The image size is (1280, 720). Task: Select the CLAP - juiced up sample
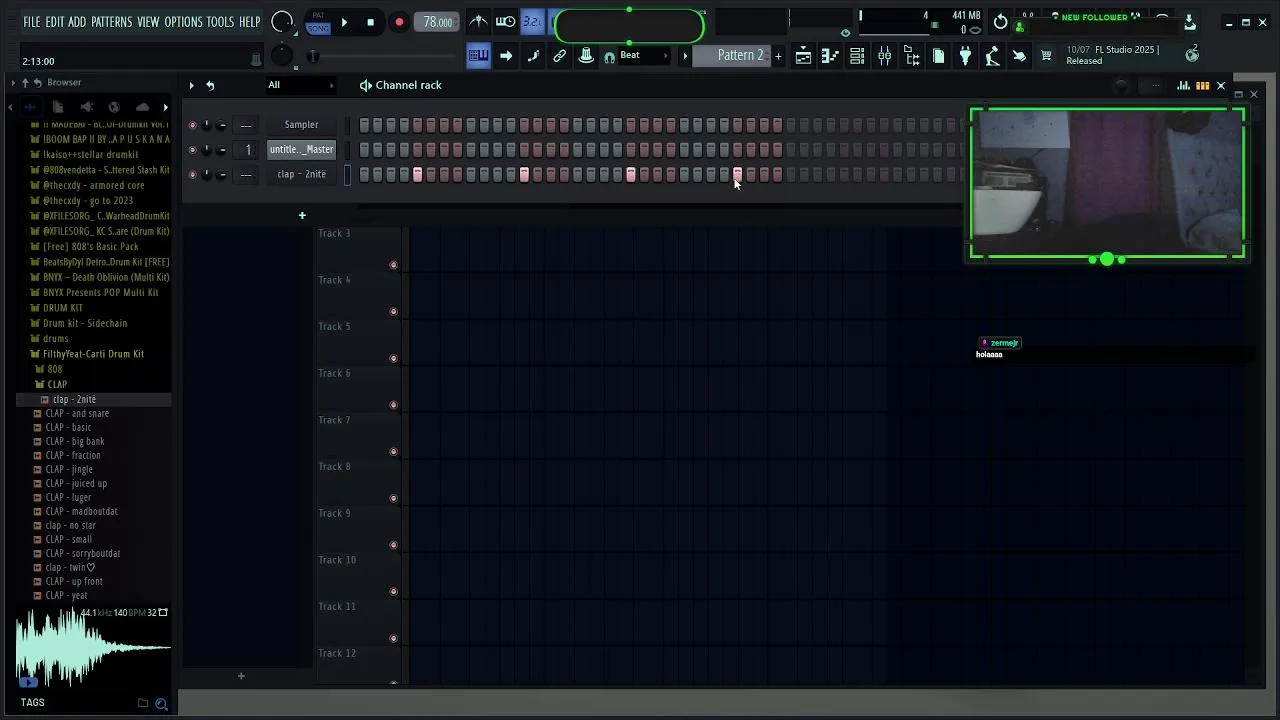[x=76, y=484]
